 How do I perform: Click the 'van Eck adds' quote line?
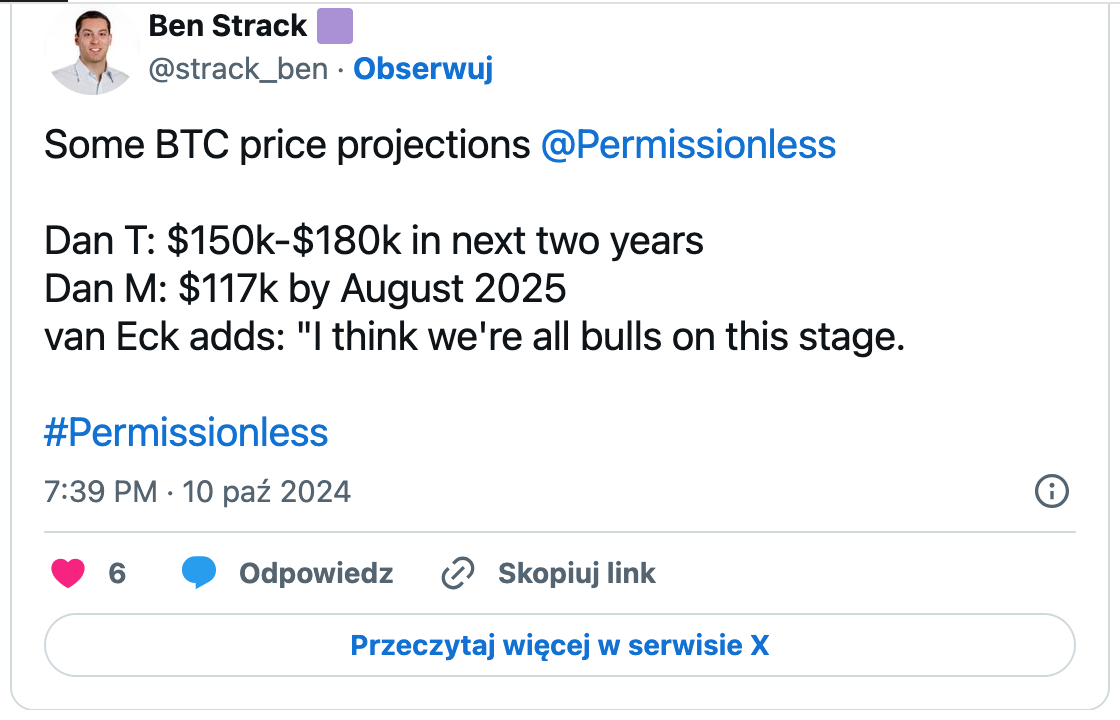coord(474,336)
